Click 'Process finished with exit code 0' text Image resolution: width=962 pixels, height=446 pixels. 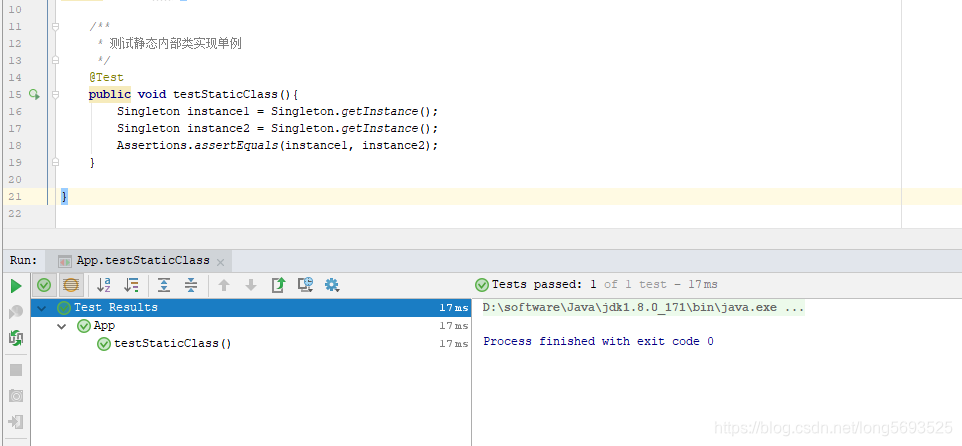598,341
